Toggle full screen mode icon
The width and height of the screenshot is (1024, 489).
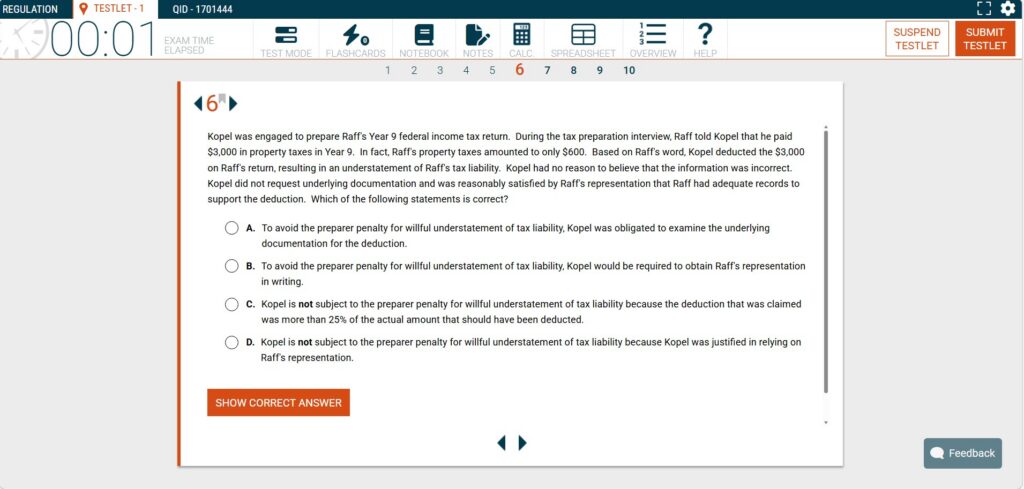(984, 8)
